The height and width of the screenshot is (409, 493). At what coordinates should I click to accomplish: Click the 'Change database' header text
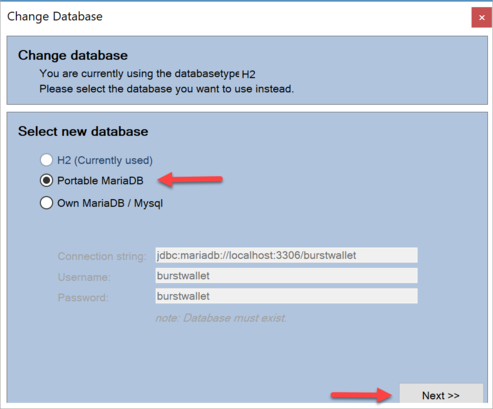click(73, 55)
